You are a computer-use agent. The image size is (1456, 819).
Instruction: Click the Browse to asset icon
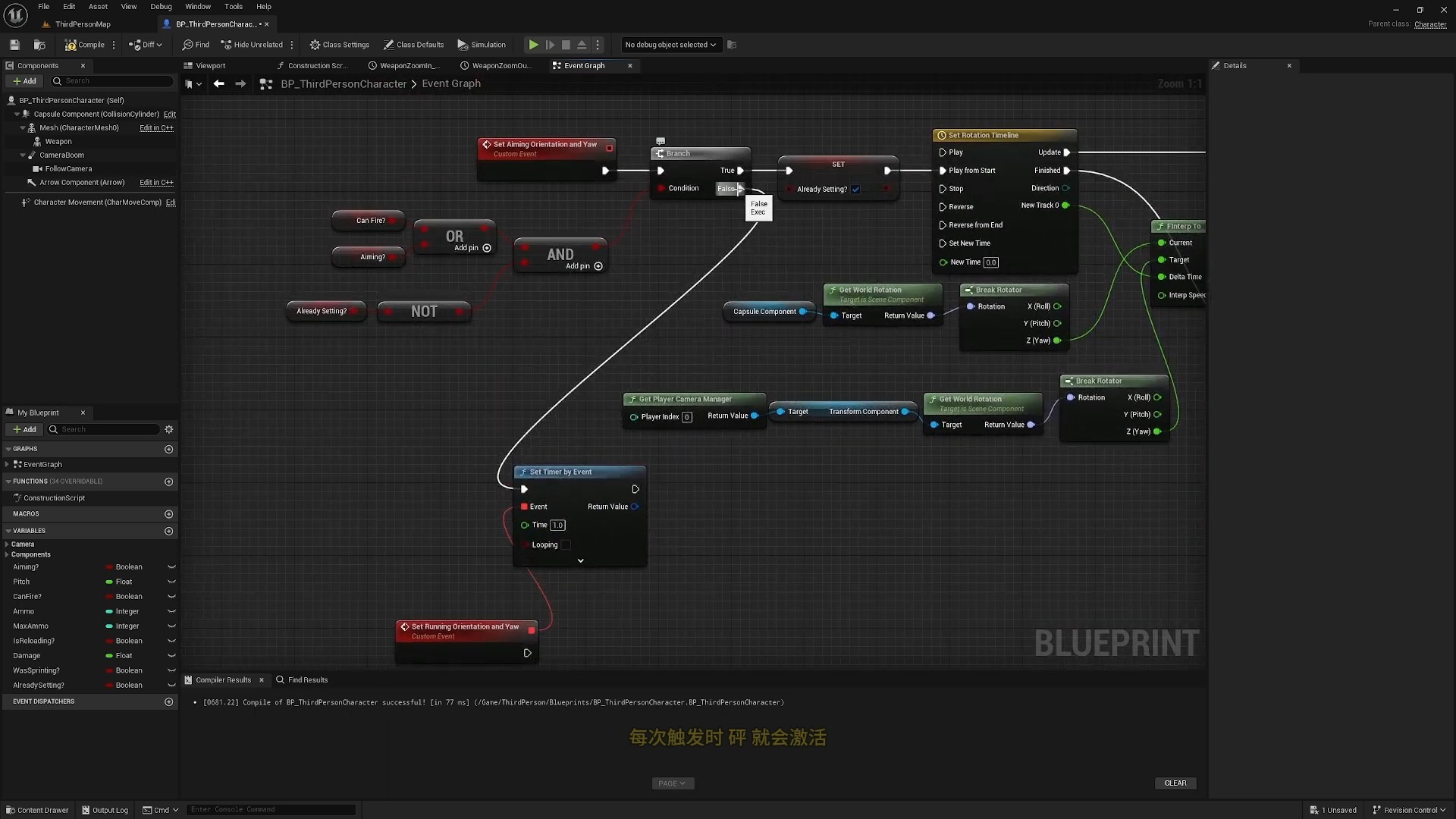click(x=39, y=45)
